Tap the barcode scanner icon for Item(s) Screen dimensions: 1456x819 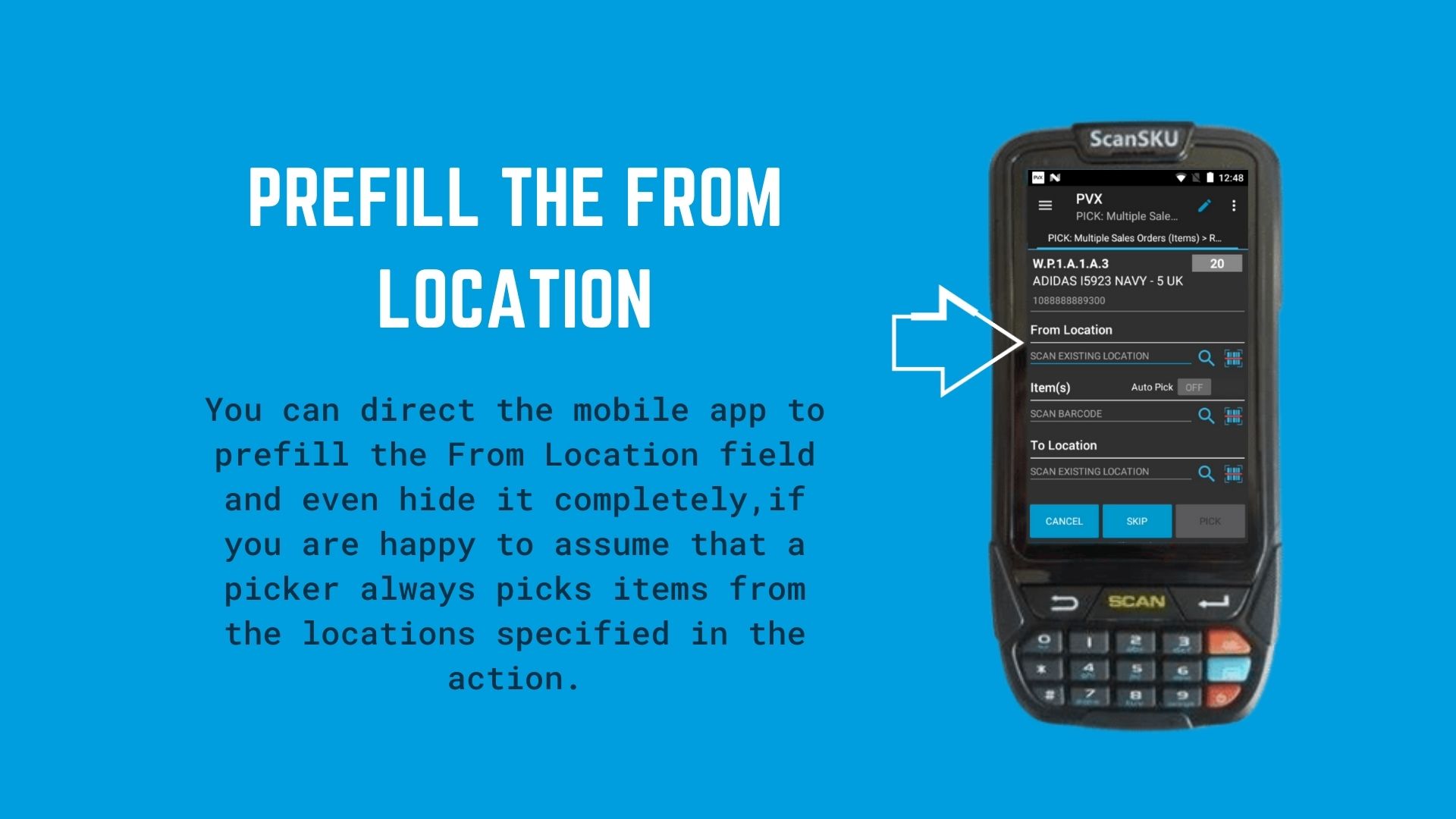[x=1232, y=413]
